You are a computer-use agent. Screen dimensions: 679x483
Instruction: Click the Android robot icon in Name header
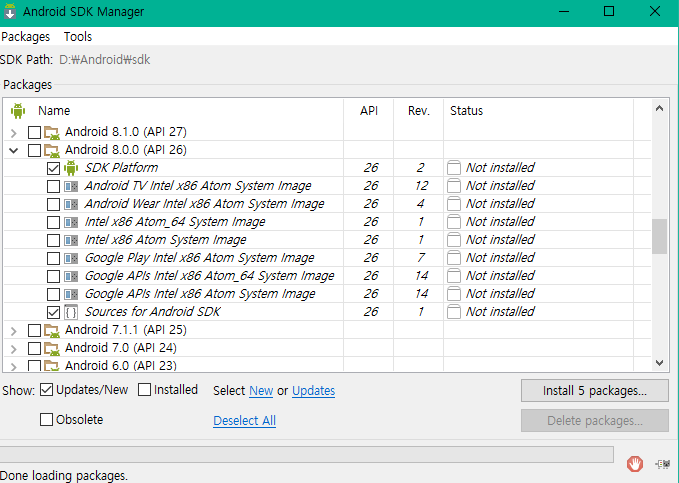(18, 111)
